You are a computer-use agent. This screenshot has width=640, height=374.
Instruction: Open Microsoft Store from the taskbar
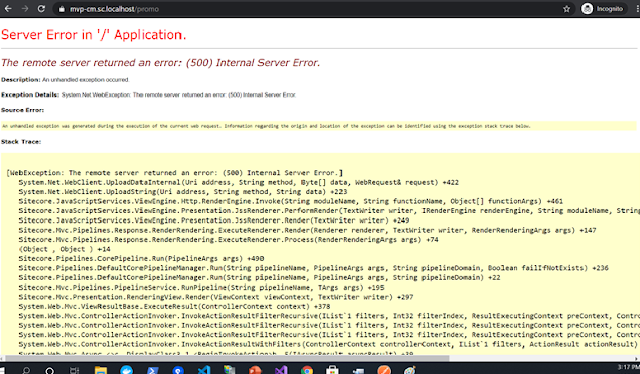332,370
